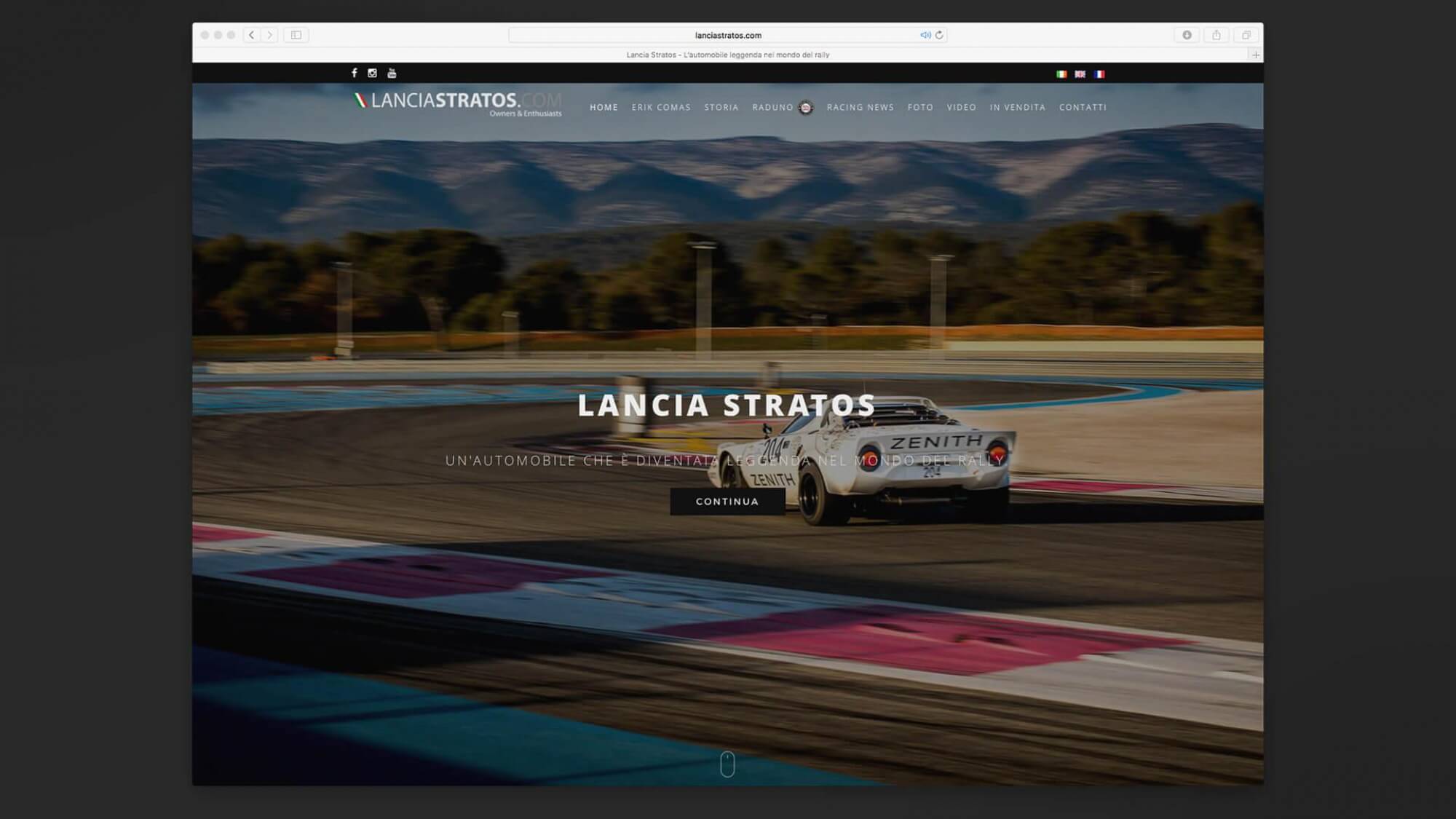Select the Lancia Stratos tab title

pos(728,55)
